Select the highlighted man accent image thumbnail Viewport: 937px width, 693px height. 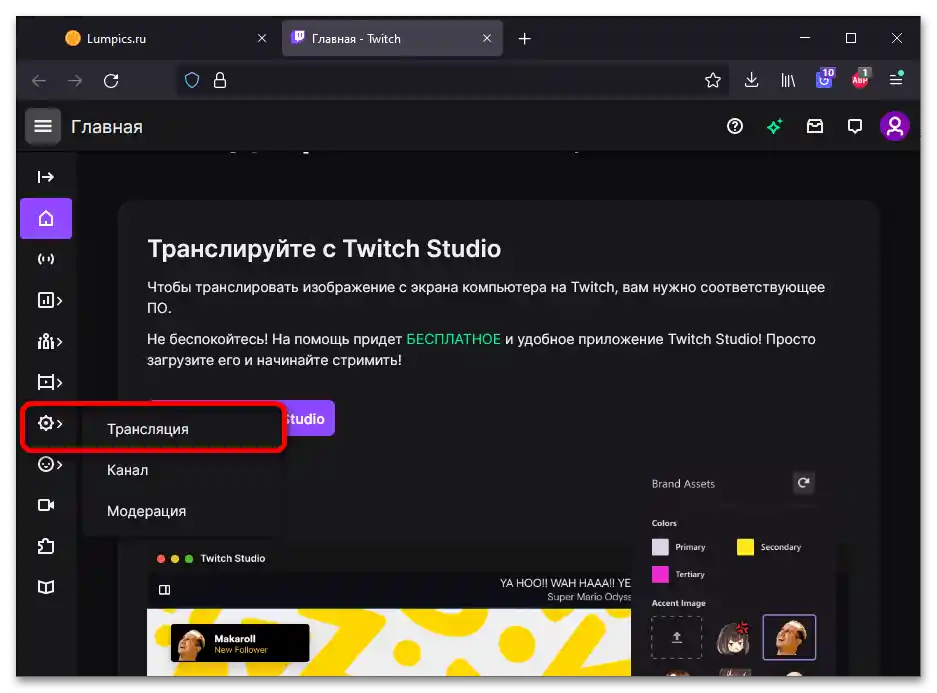point(789,637)
